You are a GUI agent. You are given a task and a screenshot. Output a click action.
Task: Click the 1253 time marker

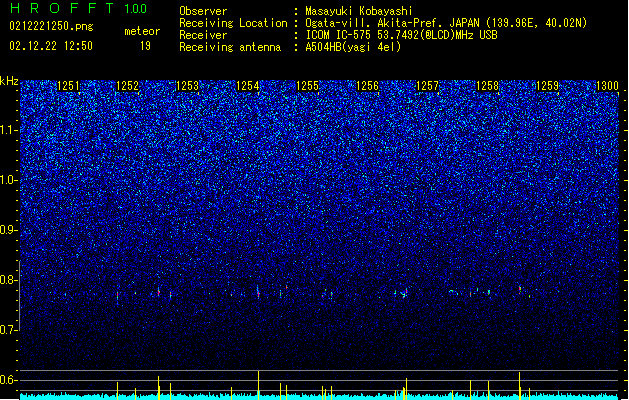point(188,86)
